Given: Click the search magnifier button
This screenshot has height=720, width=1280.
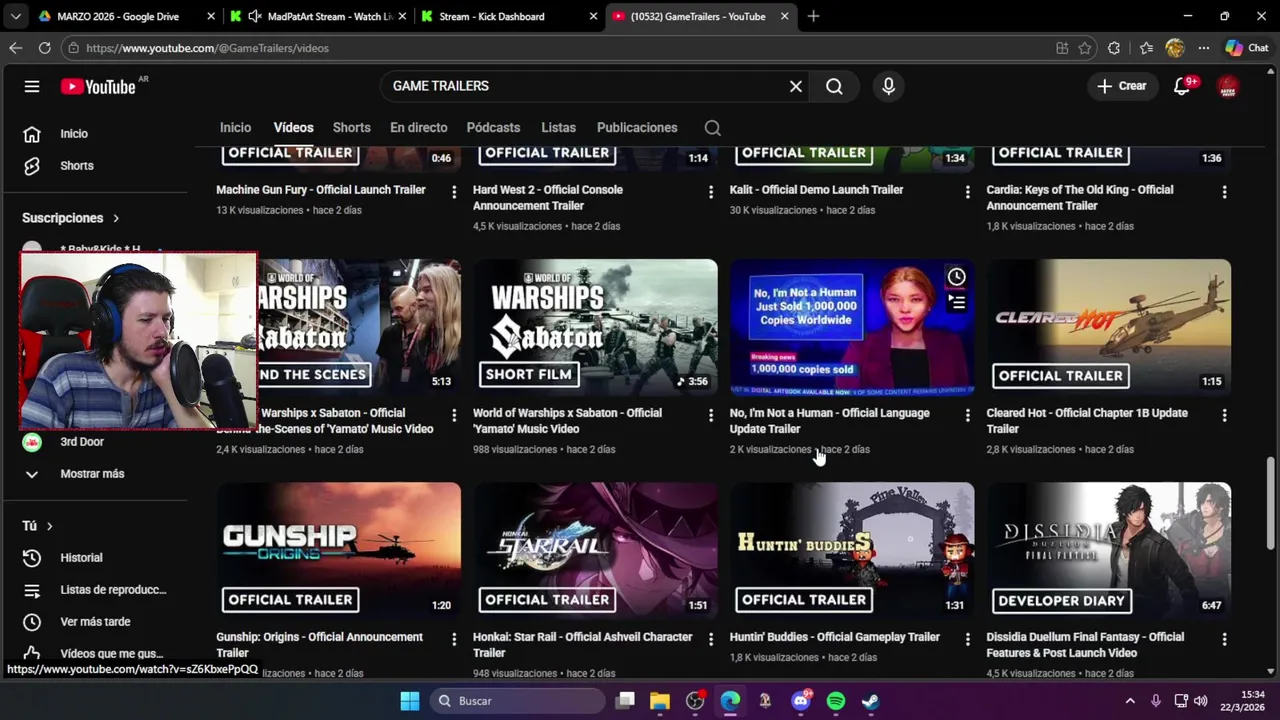Looking at the screenshot, I should tap(834, 87).
